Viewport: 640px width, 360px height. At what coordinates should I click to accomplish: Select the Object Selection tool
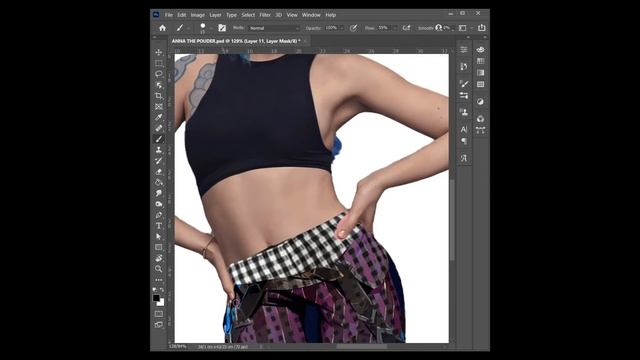(x=159, y=85)
